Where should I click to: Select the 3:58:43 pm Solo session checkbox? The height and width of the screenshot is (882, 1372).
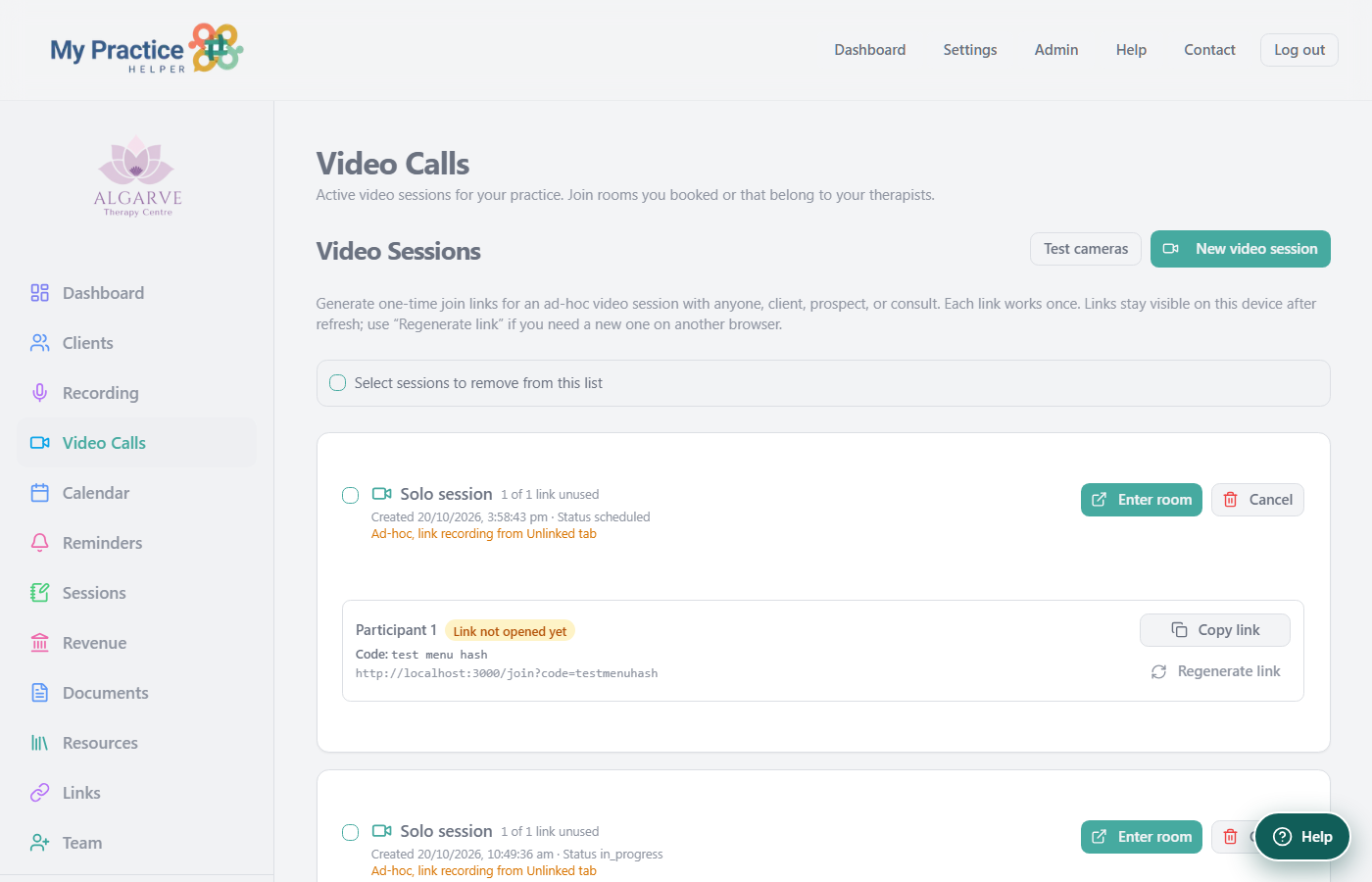point(350,495)
